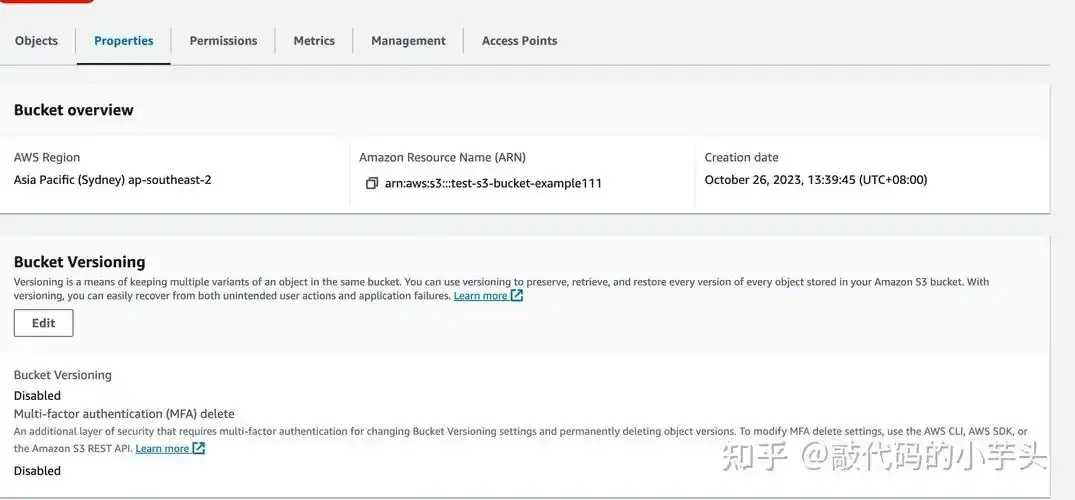Click the Creation date label
The image size is (1075, 500).
[x=741, y=157]
